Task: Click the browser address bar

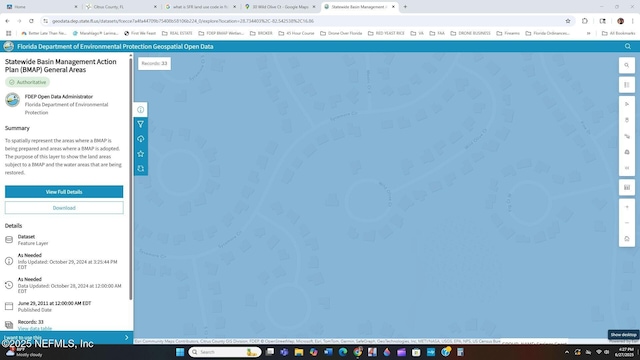Action: 306,21
